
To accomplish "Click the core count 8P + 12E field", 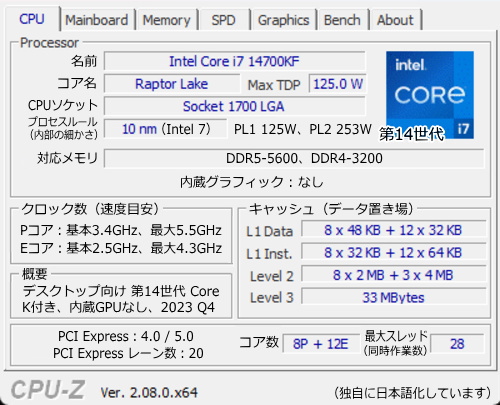I will pyautogui.click(x=321, y=344).
